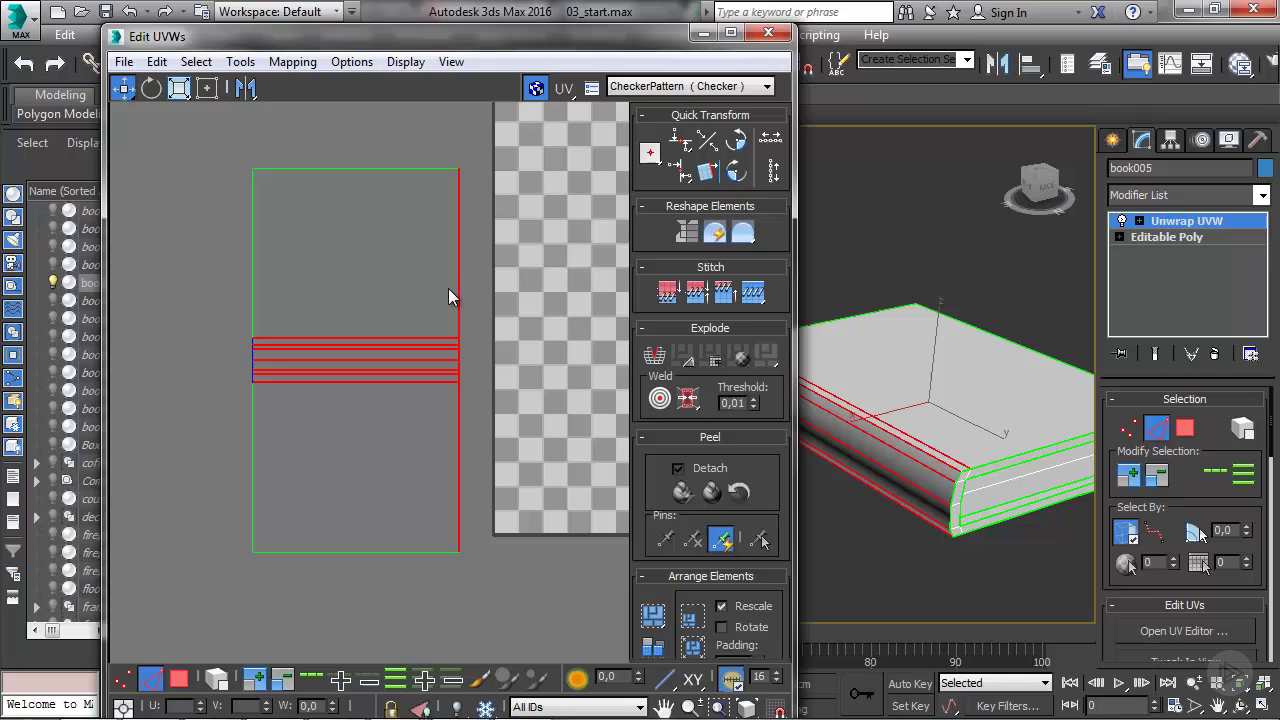
Task: Open the Help menu in 3ds Max
Action: tap(876, 35)
